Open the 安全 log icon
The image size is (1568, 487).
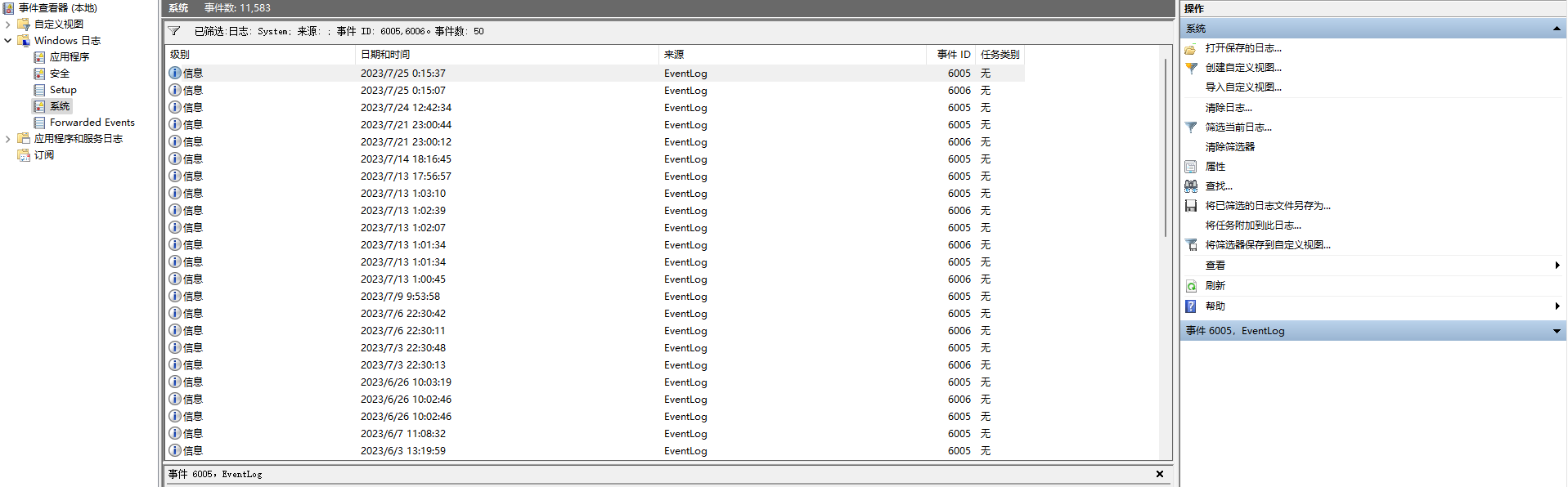coord(39,74)
